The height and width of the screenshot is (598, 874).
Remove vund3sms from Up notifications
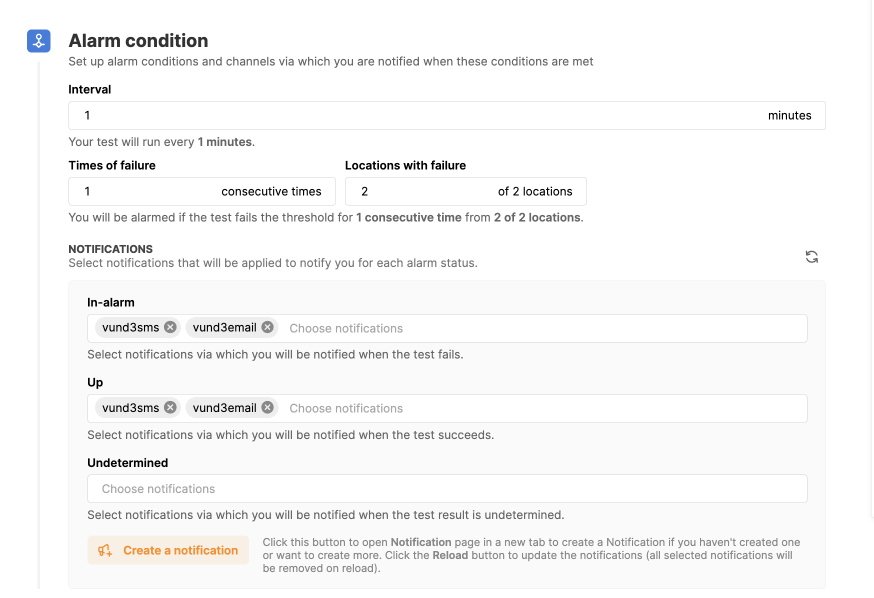tap(170, 407)
